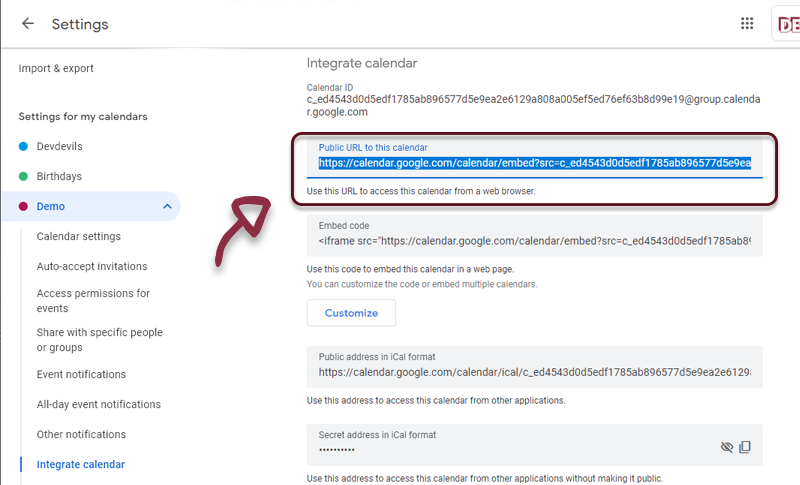Collapse the Demo calendar section
Screen dimensions: 800x485
point(166,206)
